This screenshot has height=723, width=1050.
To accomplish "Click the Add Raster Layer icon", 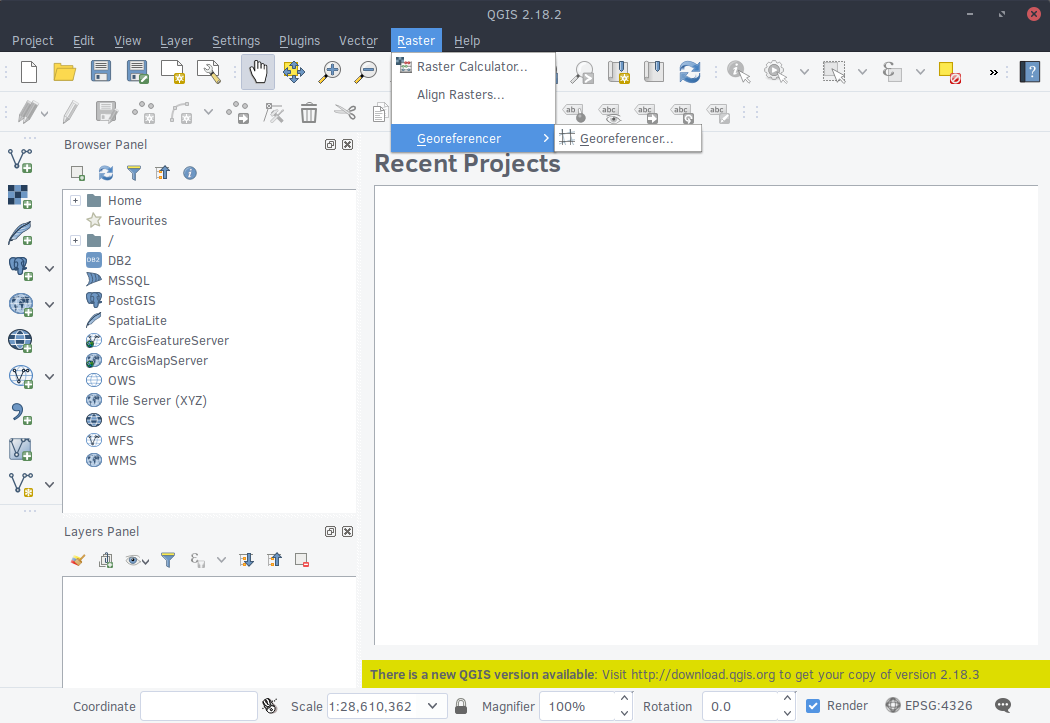I will click(20, 196).
